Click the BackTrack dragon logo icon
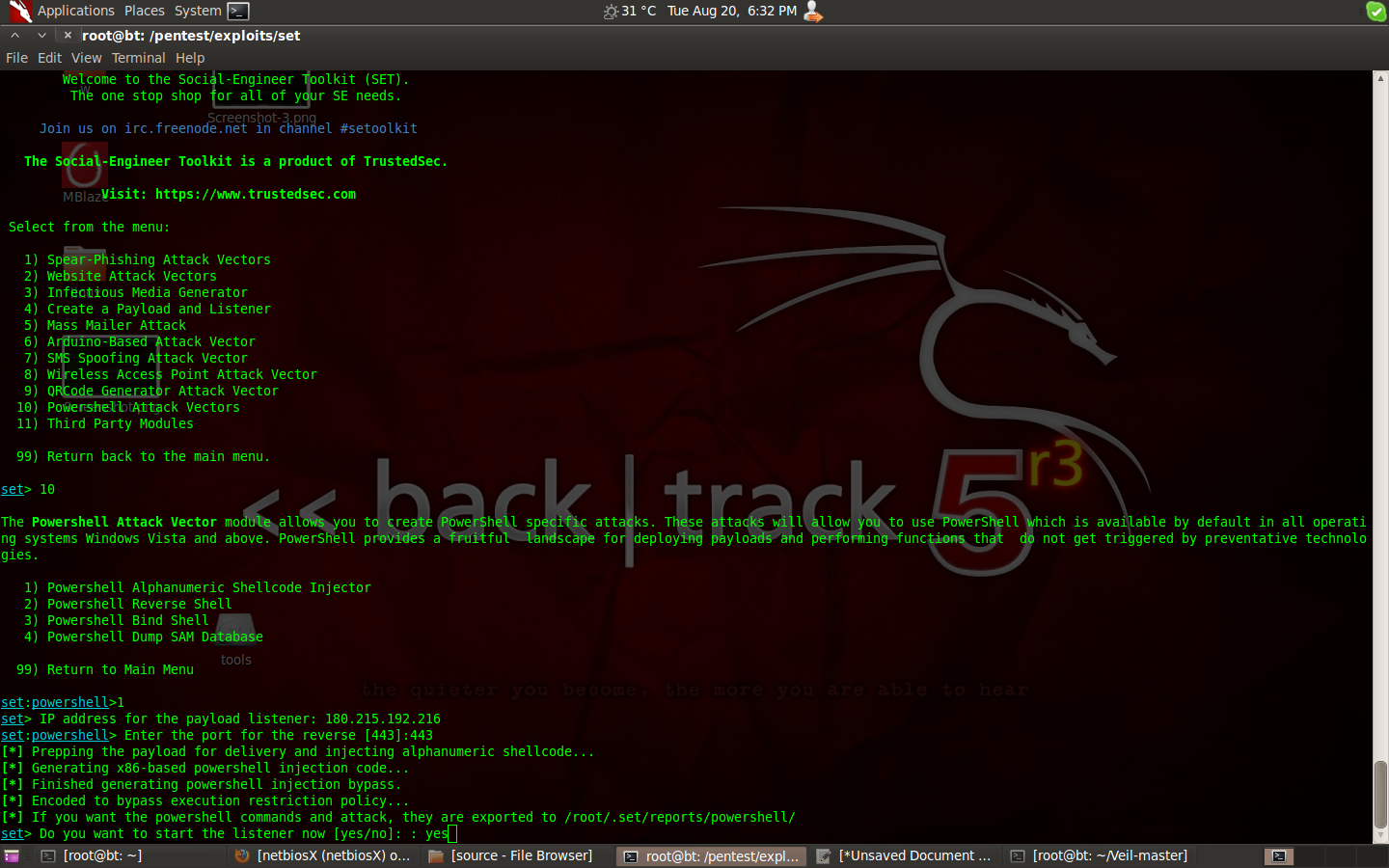Screen dimensions: 1389x868 pyautogui.click(x=19, y=12)
